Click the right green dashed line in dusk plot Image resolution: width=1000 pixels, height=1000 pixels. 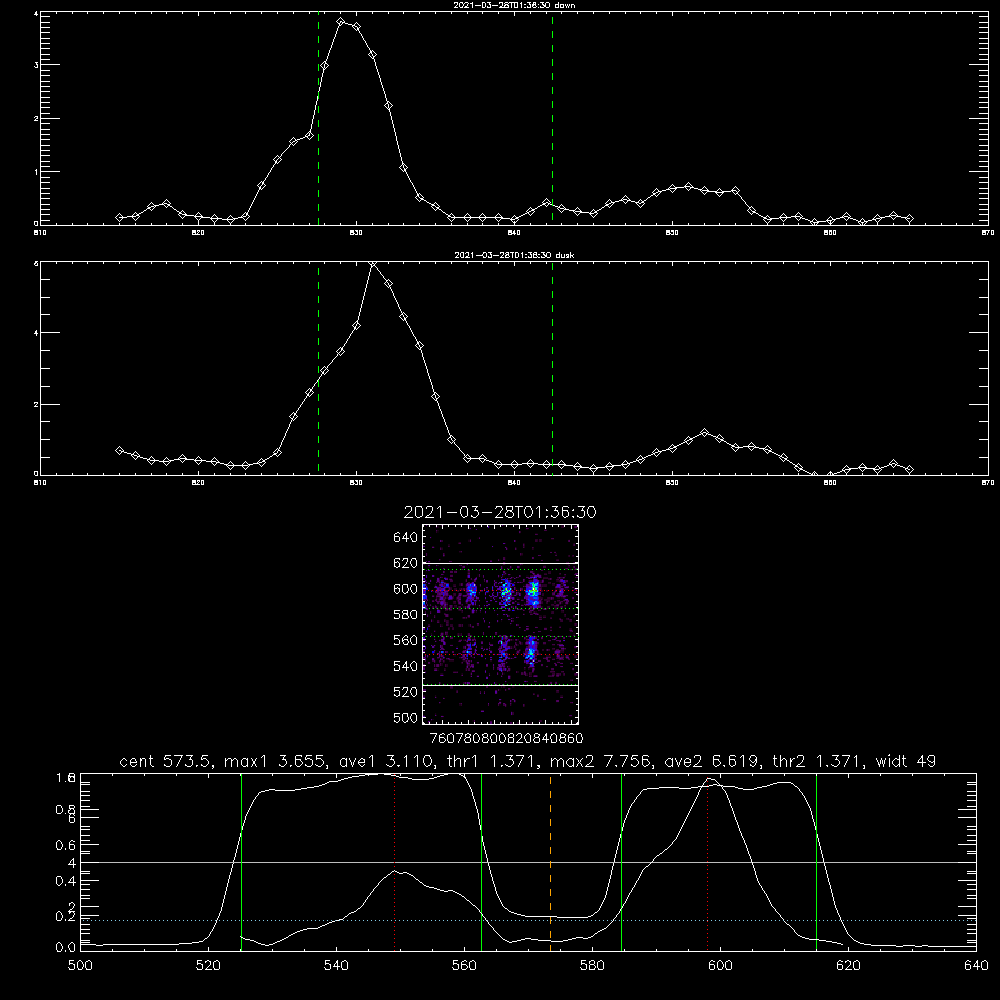(x=552, y=369)
